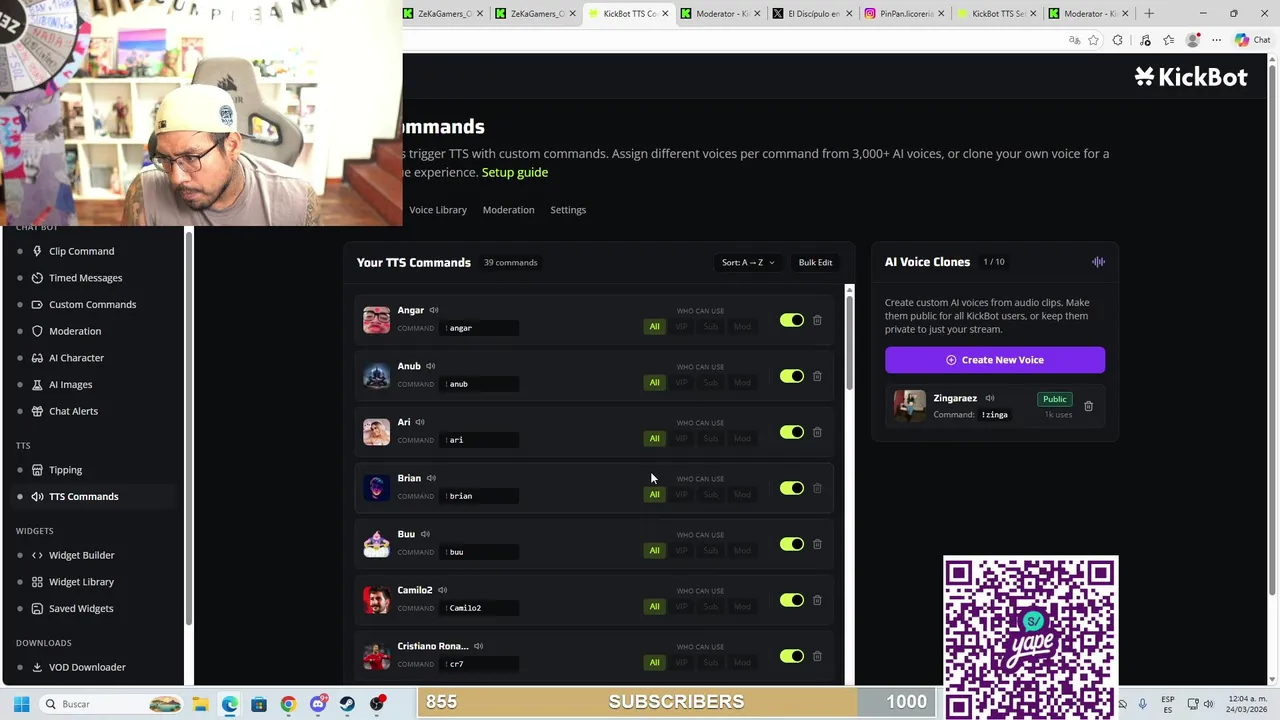Switch to PinPan.licoreria browser tab
The width and height of the screenshot is (1280, 720).
(x=903, y=13)
